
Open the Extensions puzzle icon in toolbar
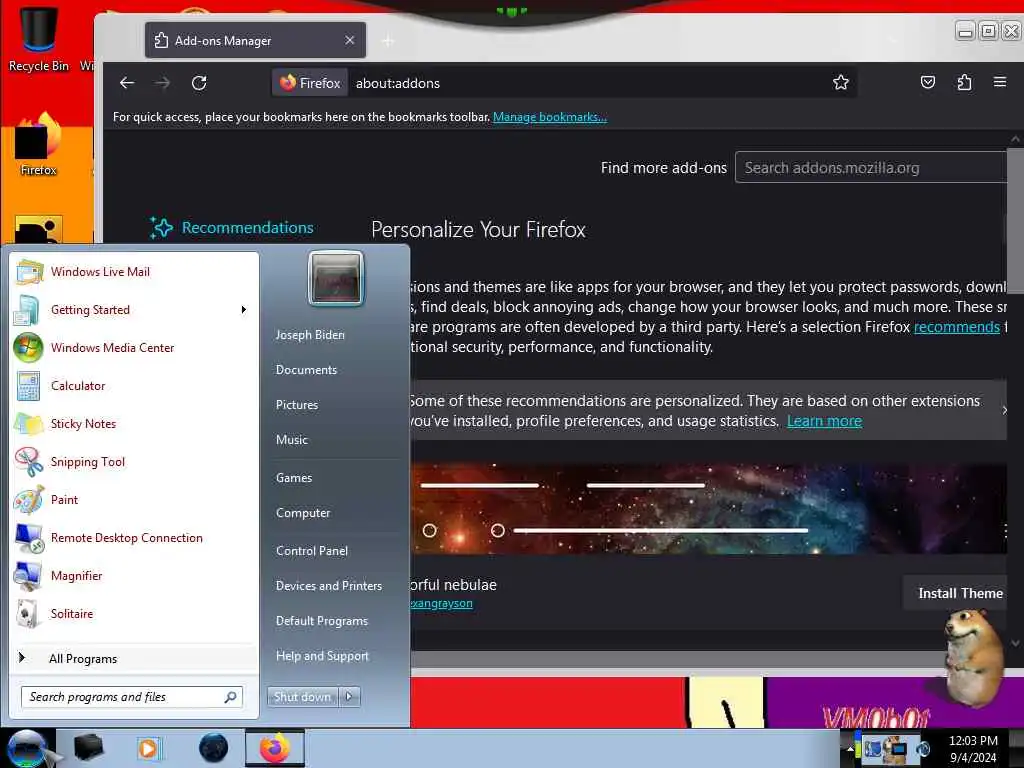tap(964, 82)
